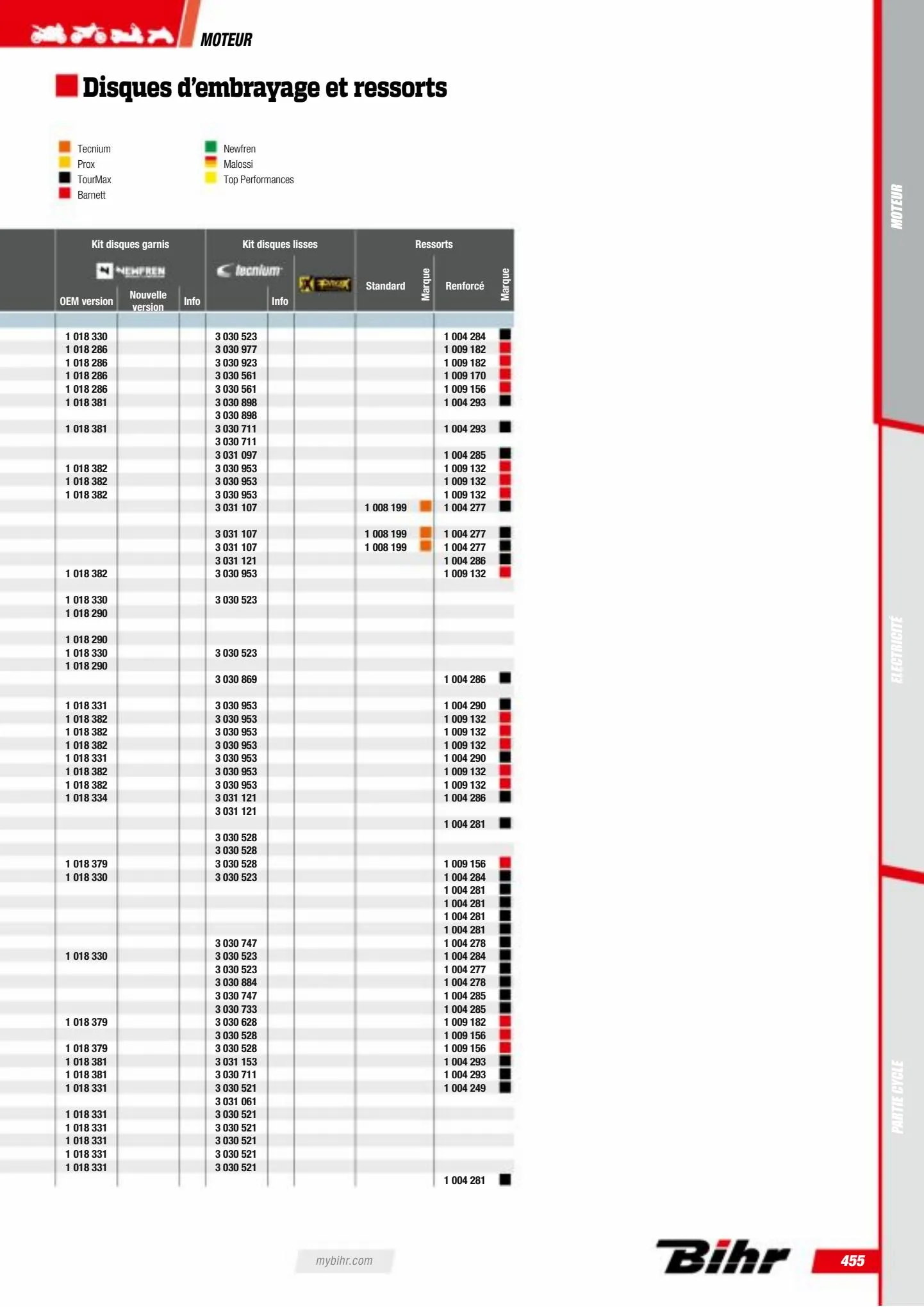This screenshot has width=924, height=1307.
Task: Click the quad ATV icon in header
Action: click(160, 35)
